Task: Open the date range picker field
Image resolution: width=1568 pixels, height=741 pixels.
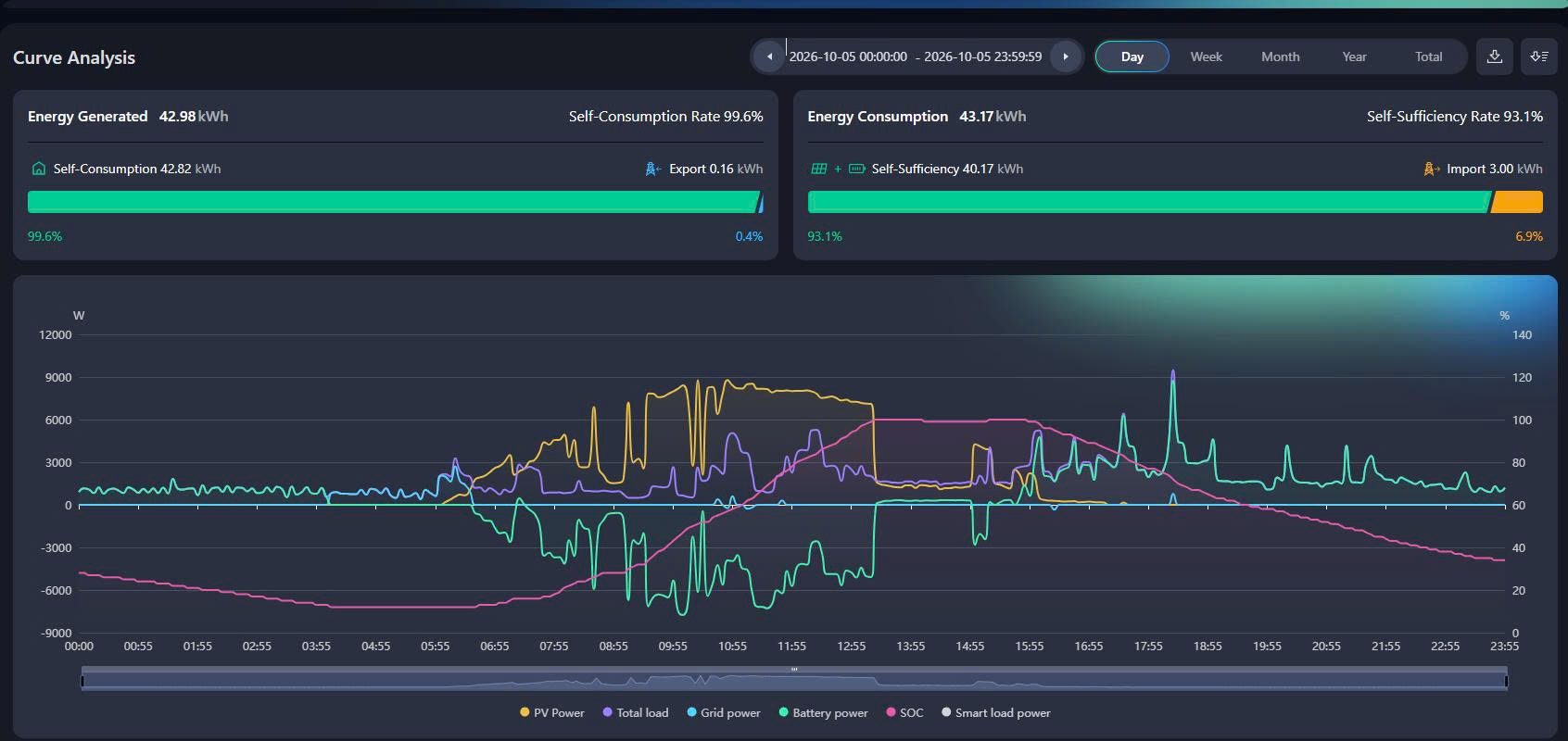Action: click(x=916, y=57)
